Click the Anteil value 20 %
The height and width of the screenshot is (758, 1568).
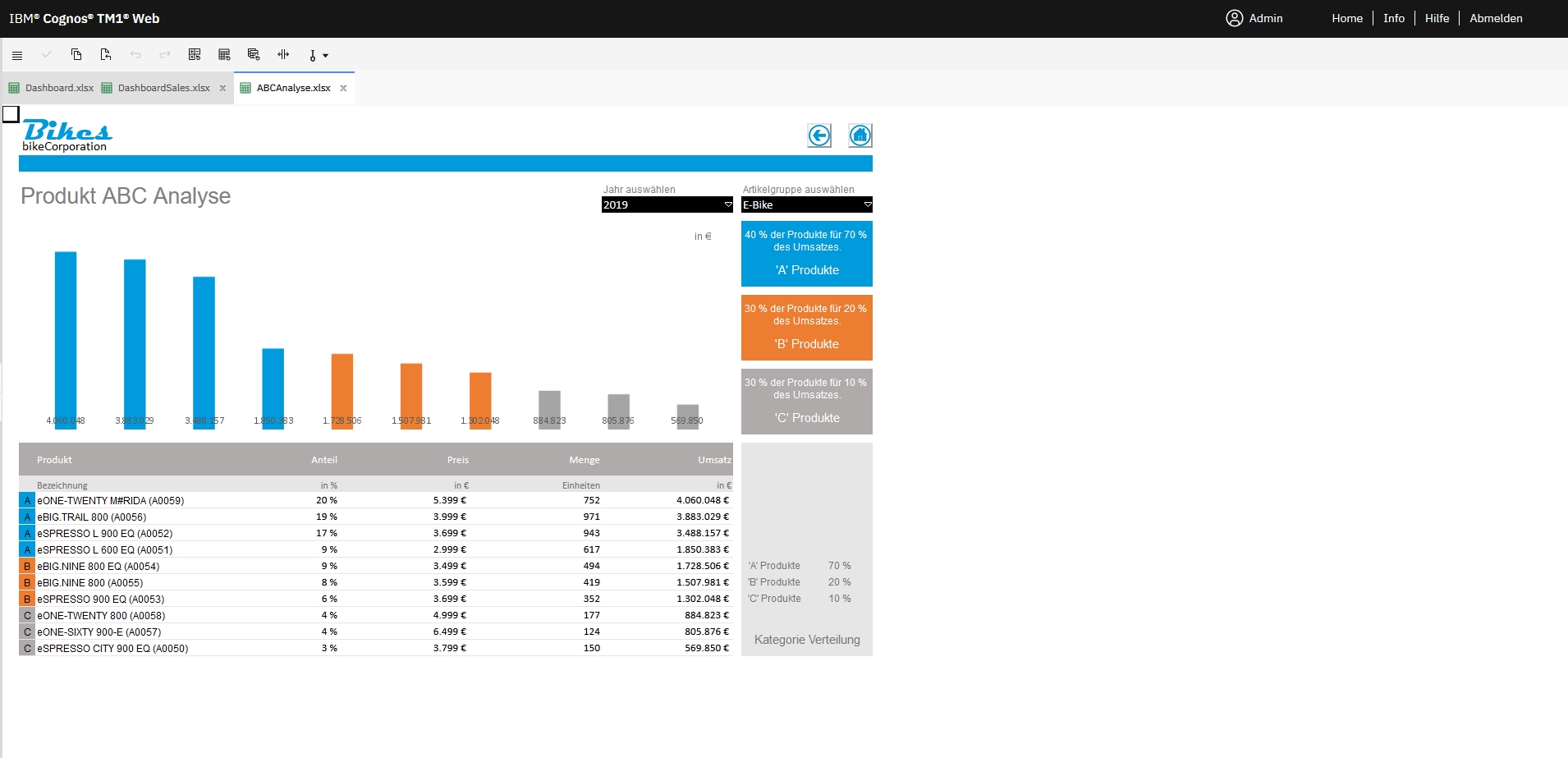pos(327,500)
